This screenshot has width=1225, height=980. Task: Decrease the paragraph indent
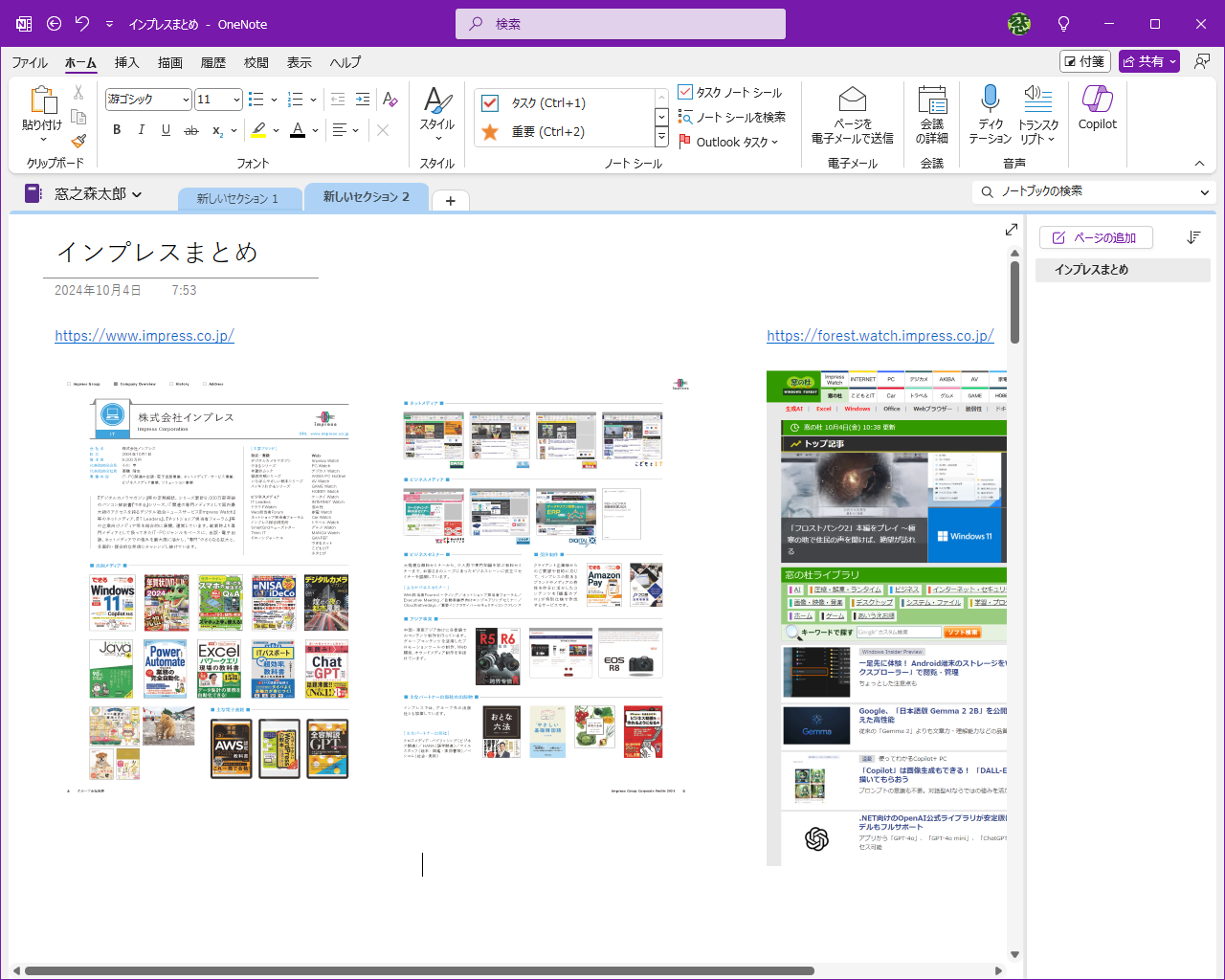(x=338, y=100)
